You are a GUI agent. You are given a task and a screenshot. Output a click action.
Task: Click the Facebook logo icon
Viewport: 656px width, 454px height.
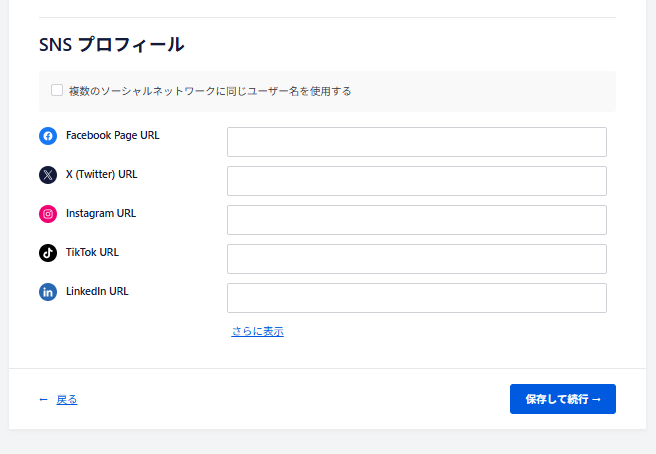tap(48, 136)
